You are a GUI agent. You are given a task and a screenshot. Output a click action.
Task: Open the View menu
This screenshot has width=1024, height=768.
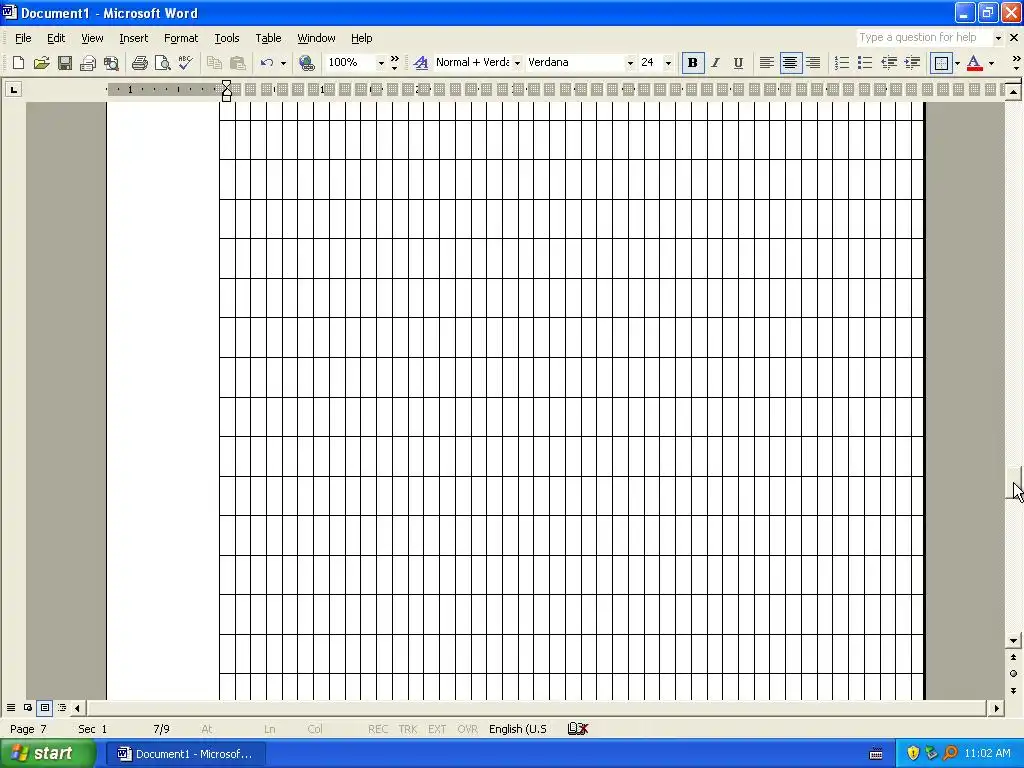pos(92,38)
